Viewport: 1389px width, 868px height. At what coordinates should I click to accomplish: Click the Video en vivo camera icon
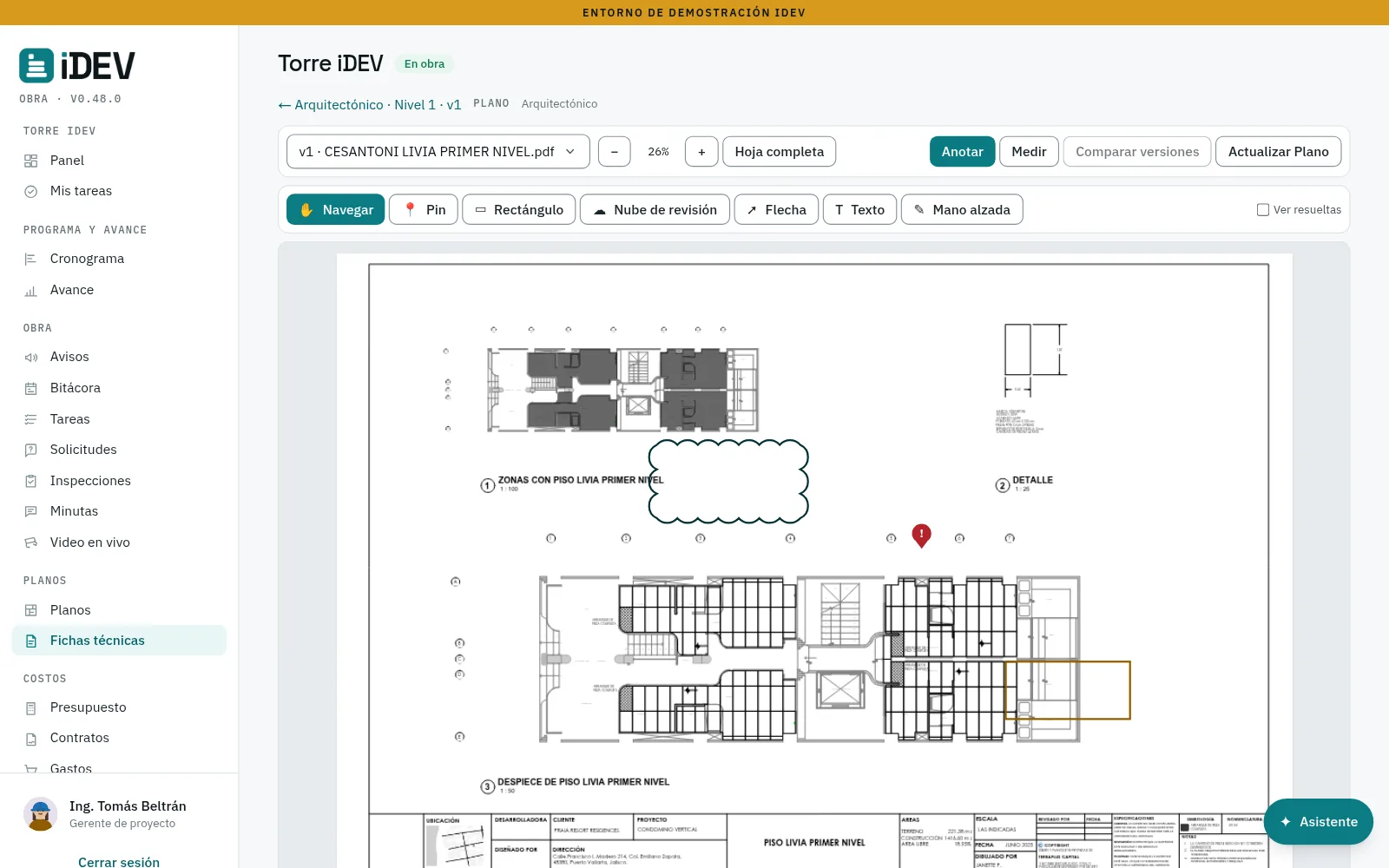(x=31, y=542)
